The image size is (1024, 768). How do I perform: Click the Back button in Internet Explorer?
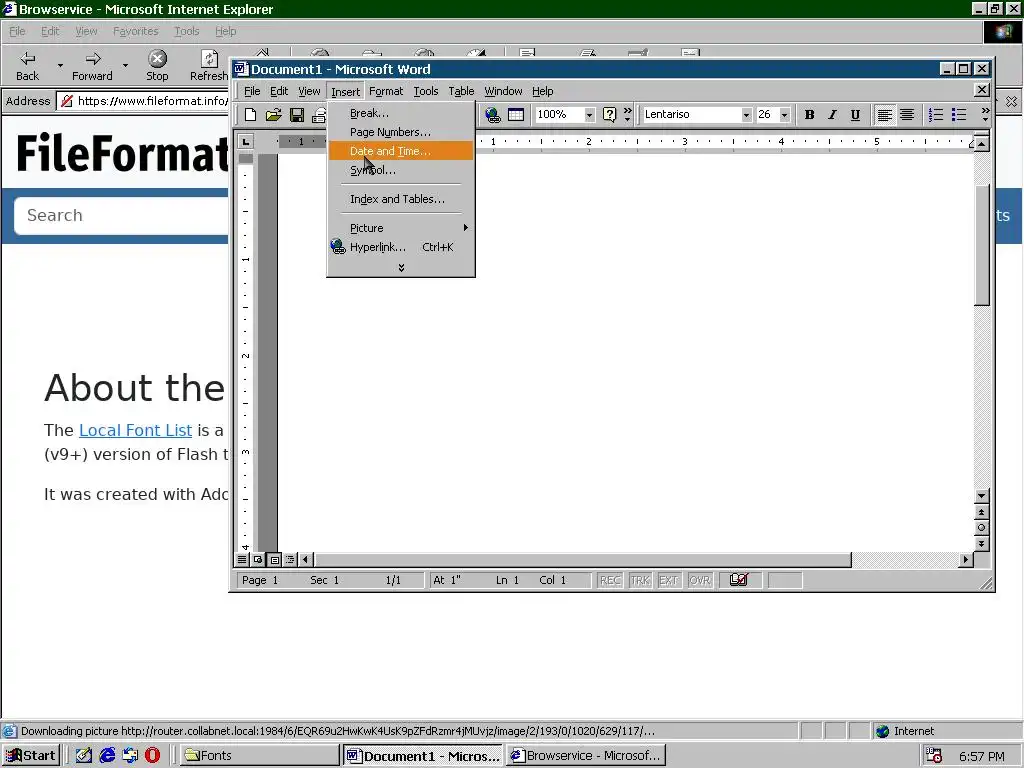[27, 66]
